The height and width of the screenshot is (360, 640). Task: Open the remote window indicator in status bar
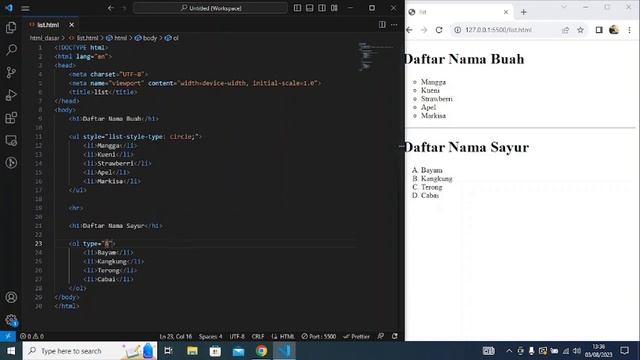click(x=8, y=336)
